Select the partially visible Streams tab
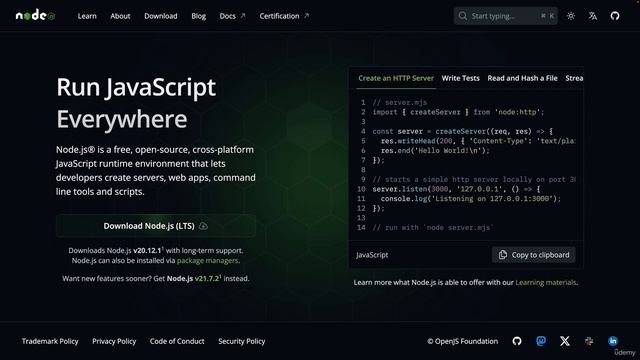Screen dimensions: 640x360 (574, 78)
